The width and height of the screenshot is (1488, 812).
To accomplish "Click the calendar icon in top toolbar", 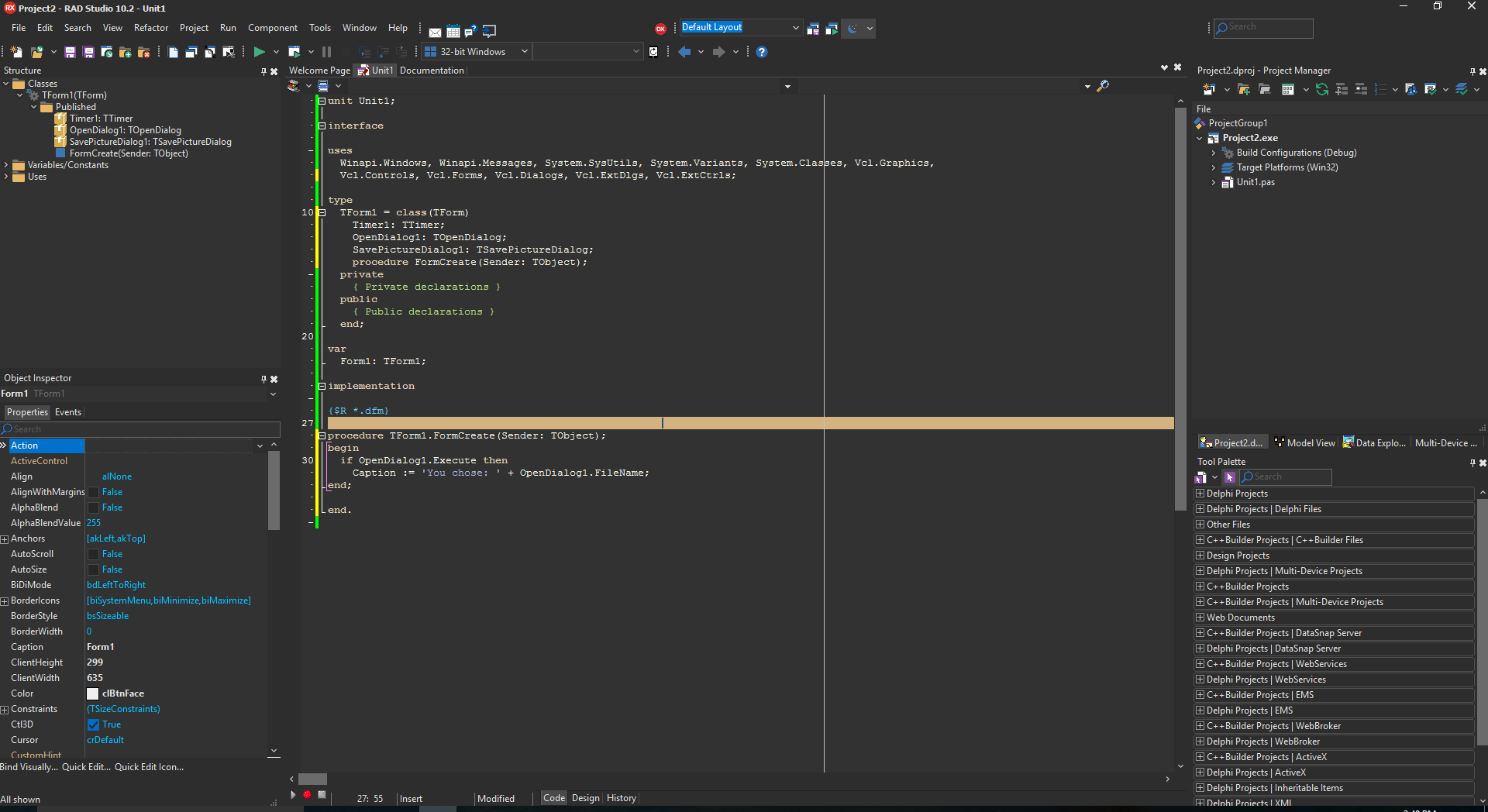I will (x=453, y=31).
